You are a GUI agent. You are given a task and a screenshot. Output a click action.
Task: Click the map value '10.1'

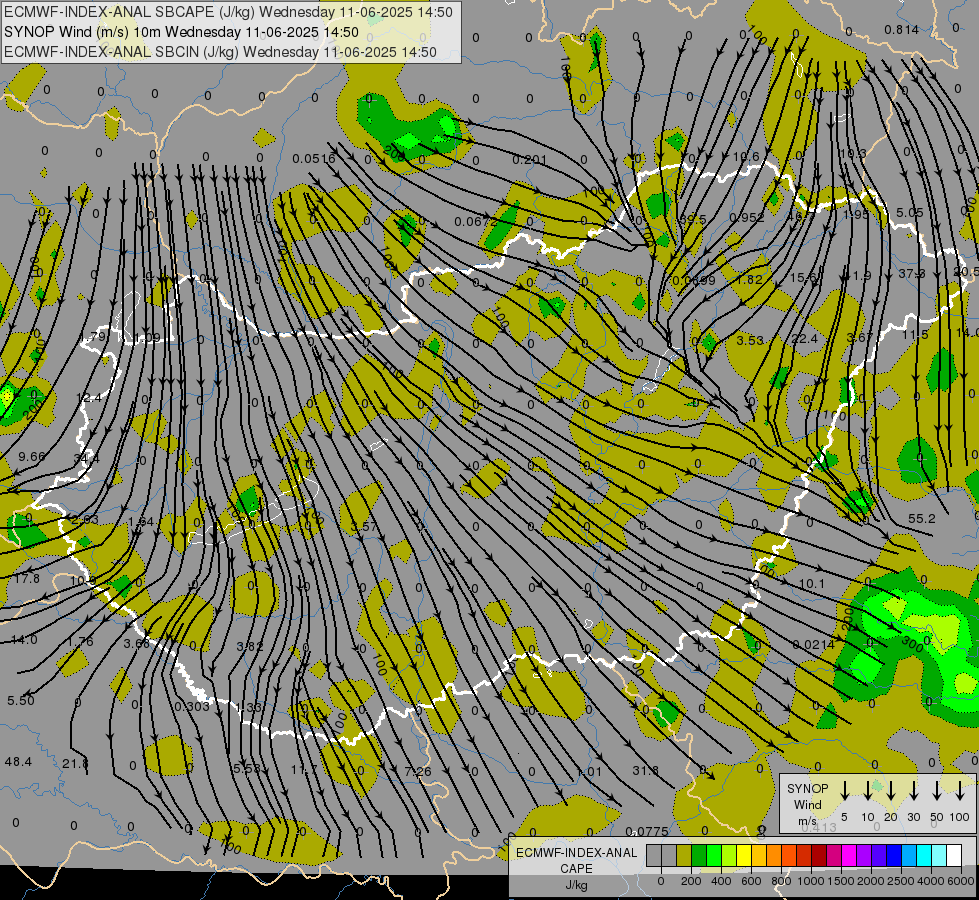(812, 583)
